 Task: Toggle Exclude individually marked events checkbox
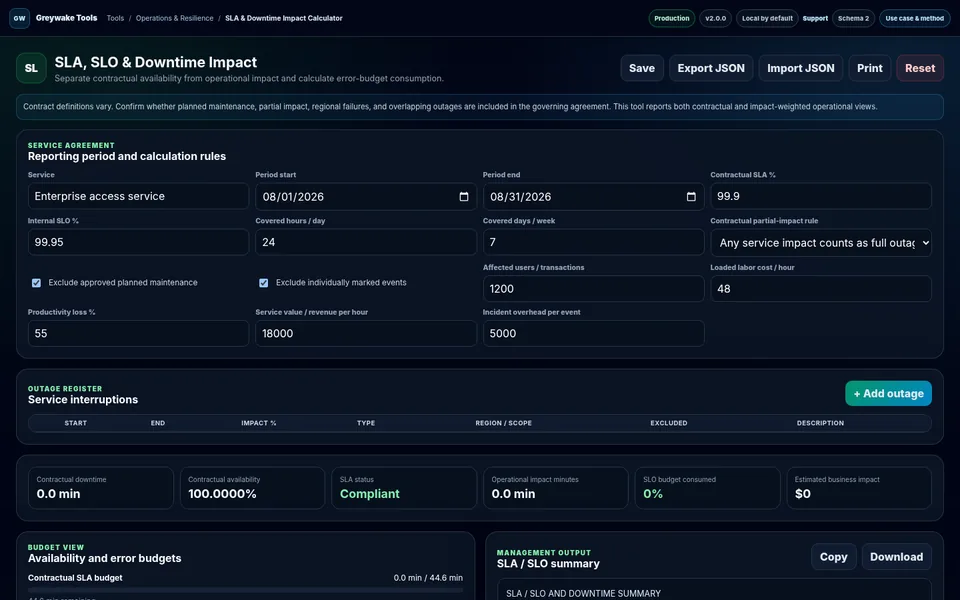coord(263,283)
